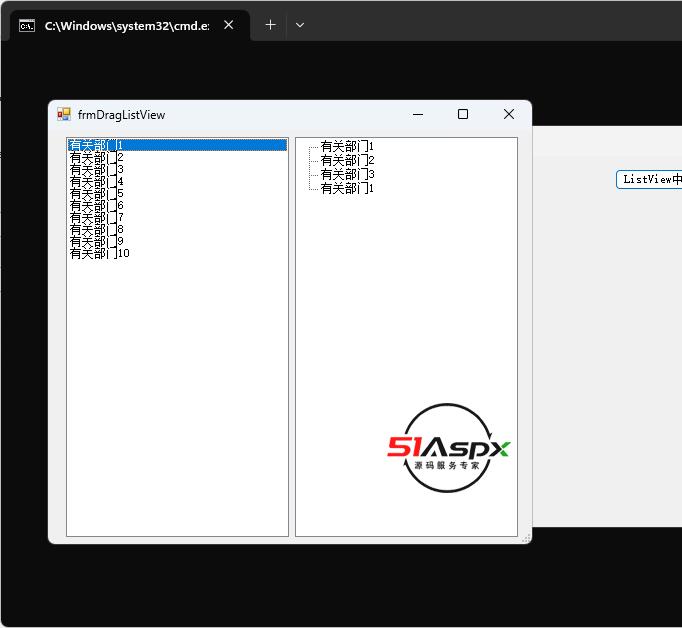The width and height of the screenshot is (682, 628).
Task: Click the 51Aspx logo image
Action: 449,448
